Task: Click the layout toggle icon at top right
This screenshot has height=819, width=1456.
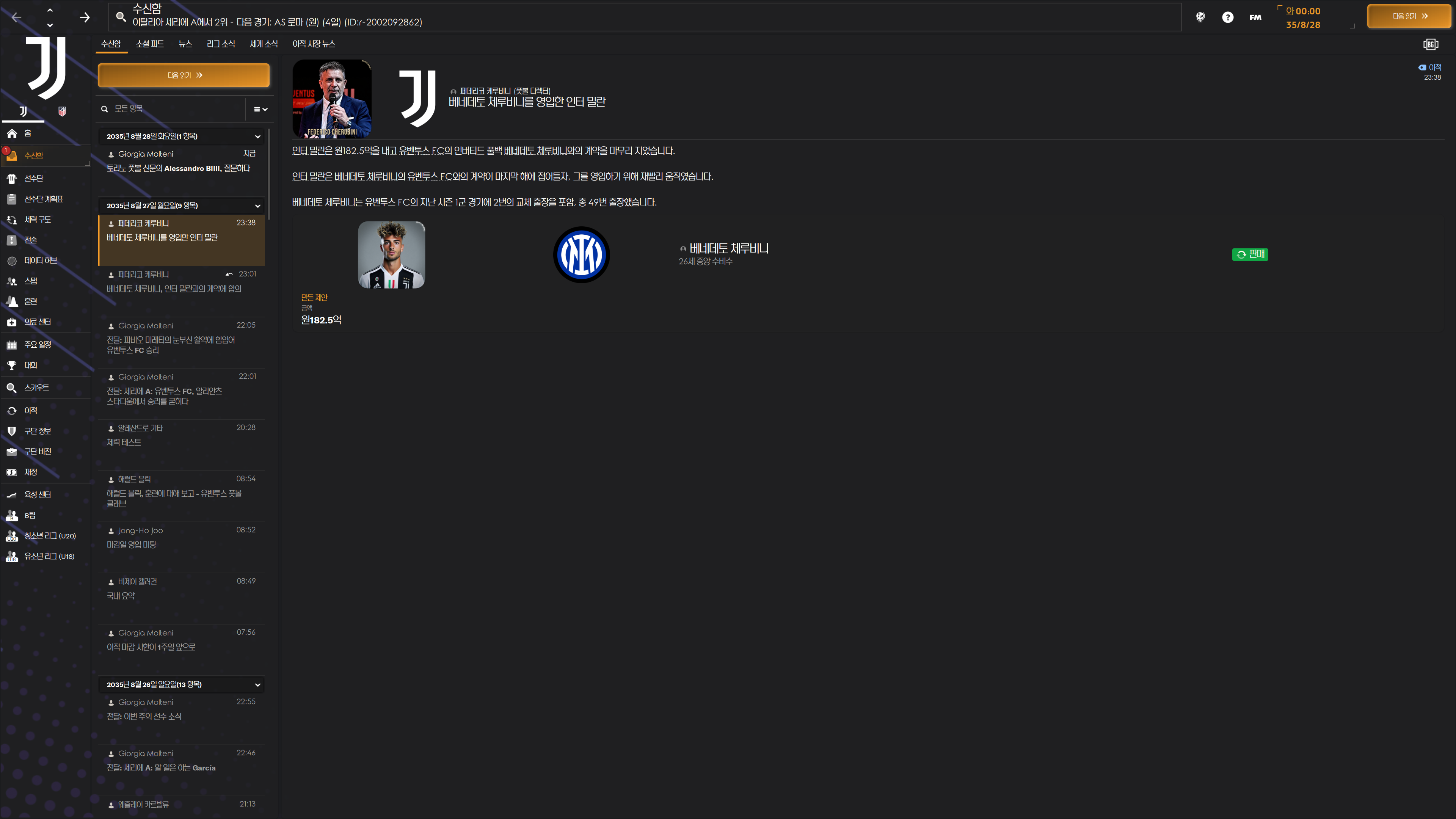Action: pos(1431,44)
